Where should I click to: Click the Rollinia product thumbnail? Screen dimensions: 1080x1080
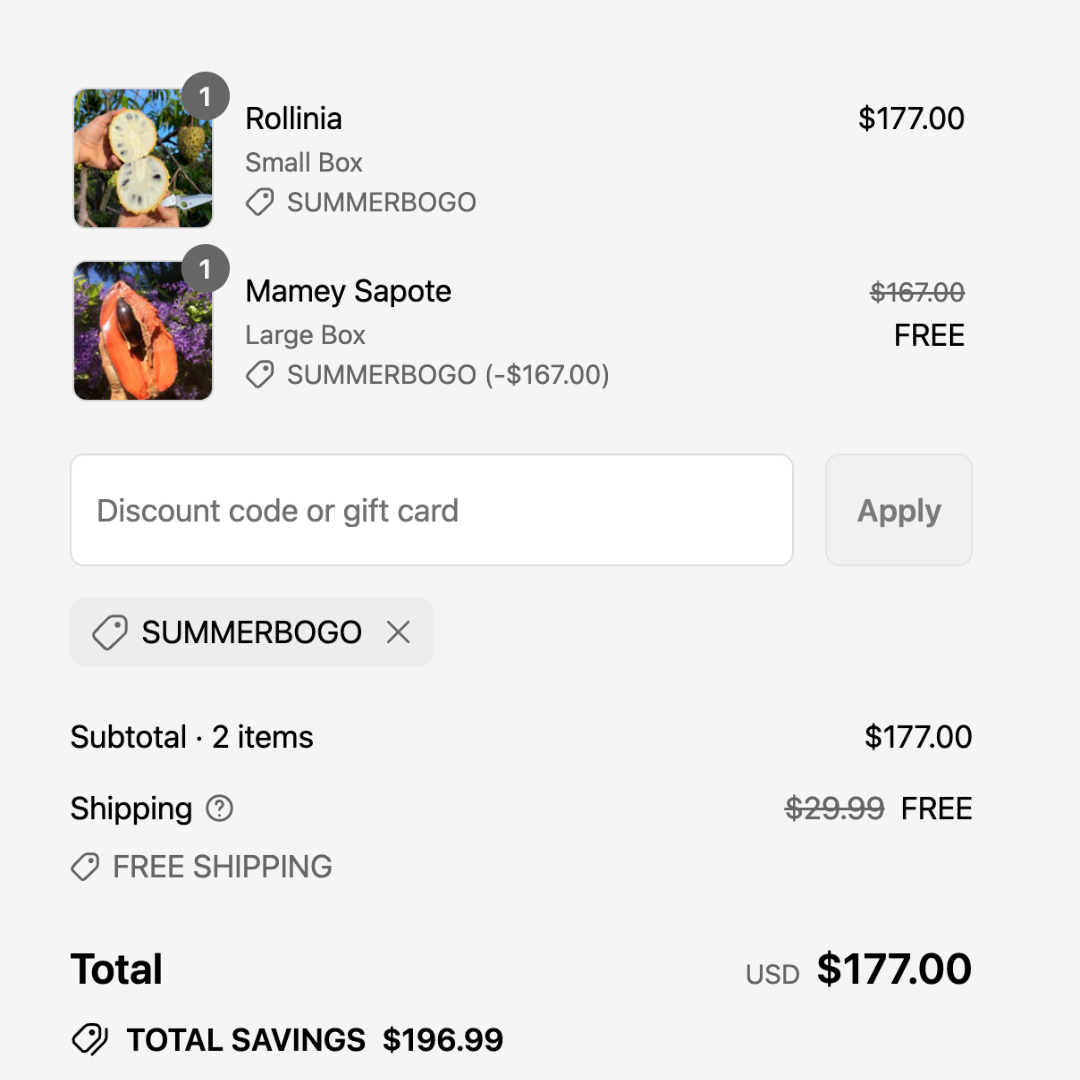(x=143, y=158)
